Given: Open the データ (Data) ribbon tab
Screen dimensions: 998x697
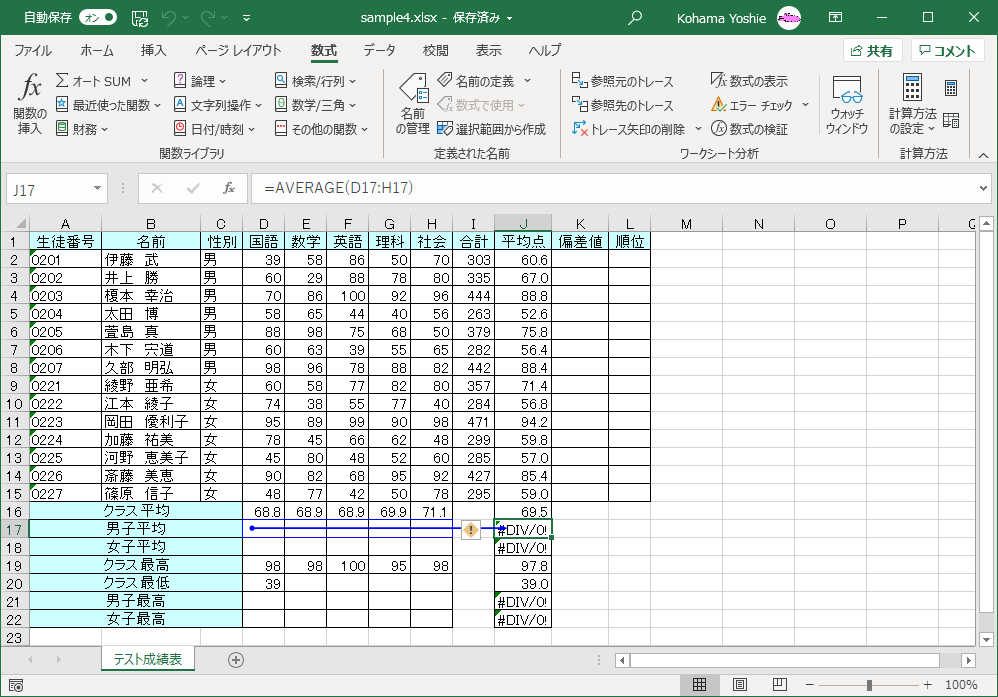Looking at the screenshot, I should pyautogui.click(x=379, y=51).
